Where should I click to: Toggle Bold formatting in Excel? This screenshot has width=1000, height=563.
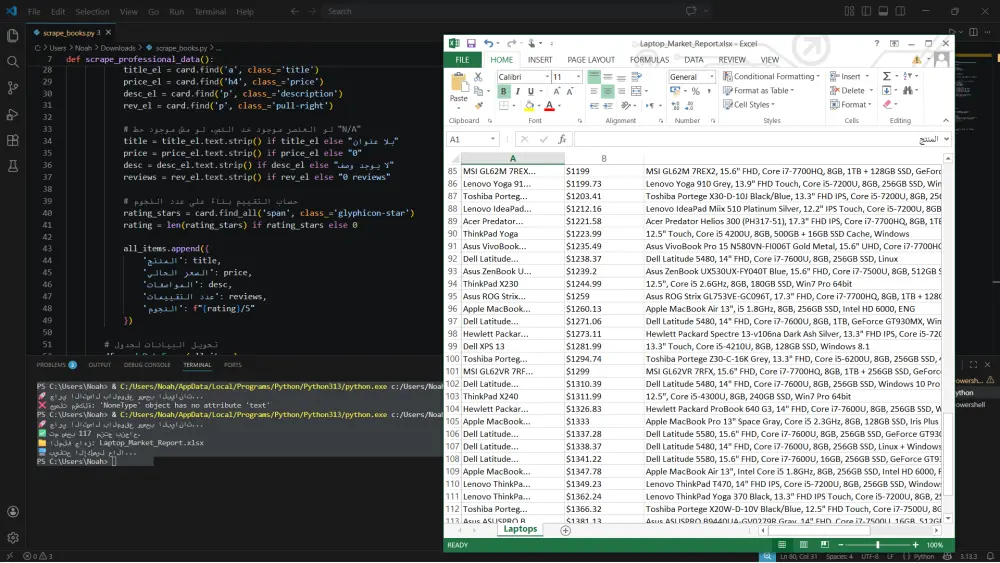(x=503, y=91)
